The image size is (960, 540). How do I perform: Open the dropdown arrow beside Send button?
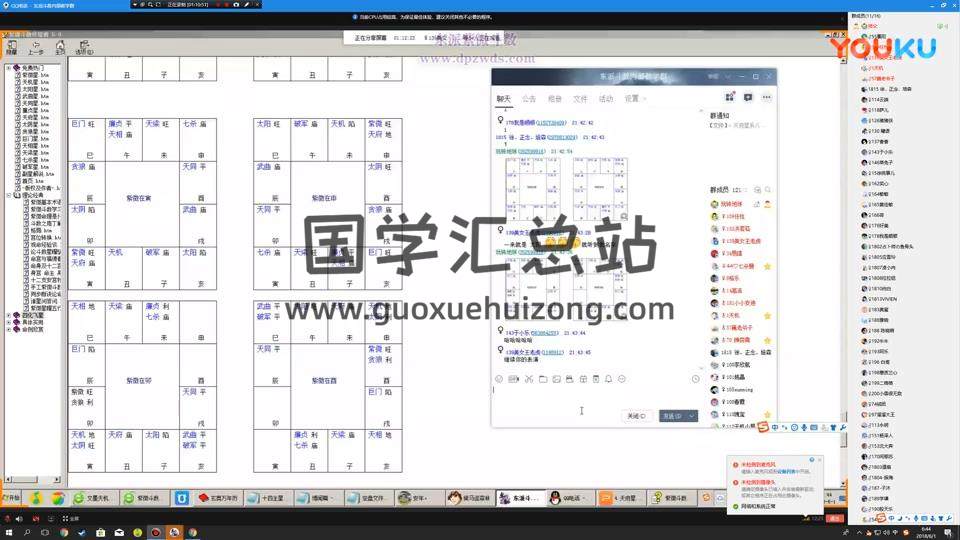coord(691,415)
